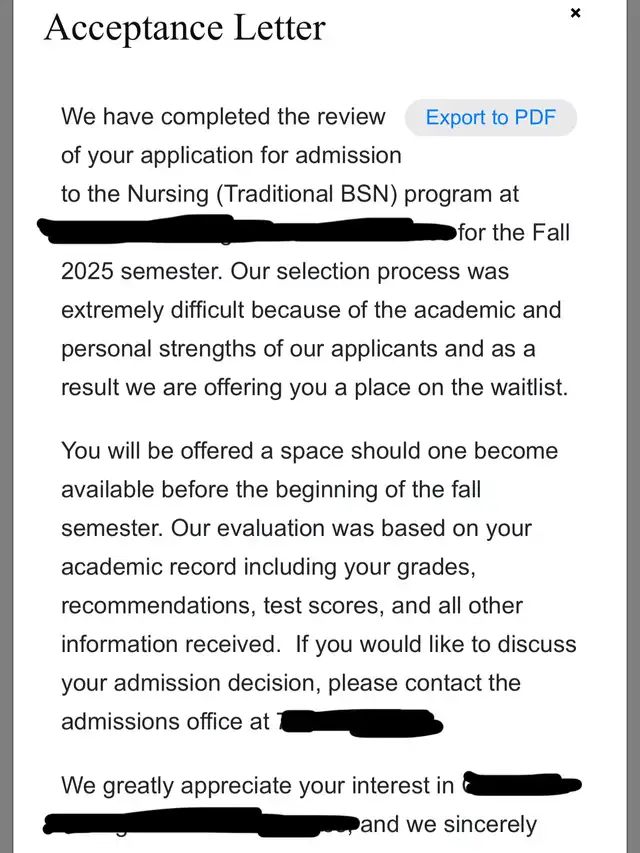The width and height of the screenshot is (640, 853).
Task: Click the line 'We greatly appreciate your interest'
Action: (257, 786)
